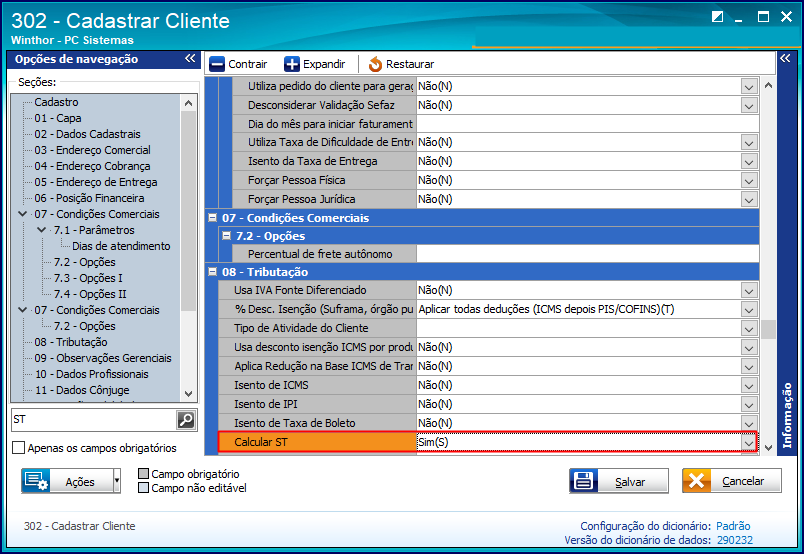
Task: Select 10 - Dados Profissionais tree item
Action: pos(91,374)
